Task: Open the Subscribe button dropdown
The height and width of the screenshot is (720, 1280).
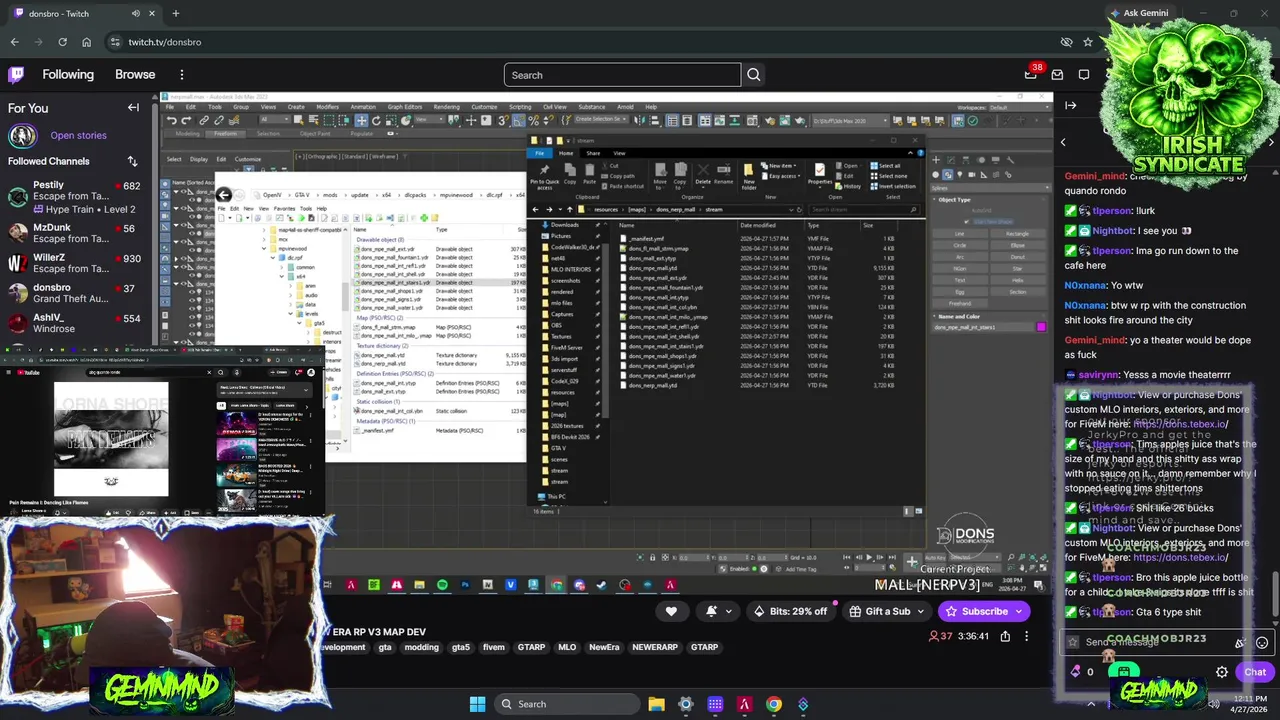Action: coord(1019,611)
